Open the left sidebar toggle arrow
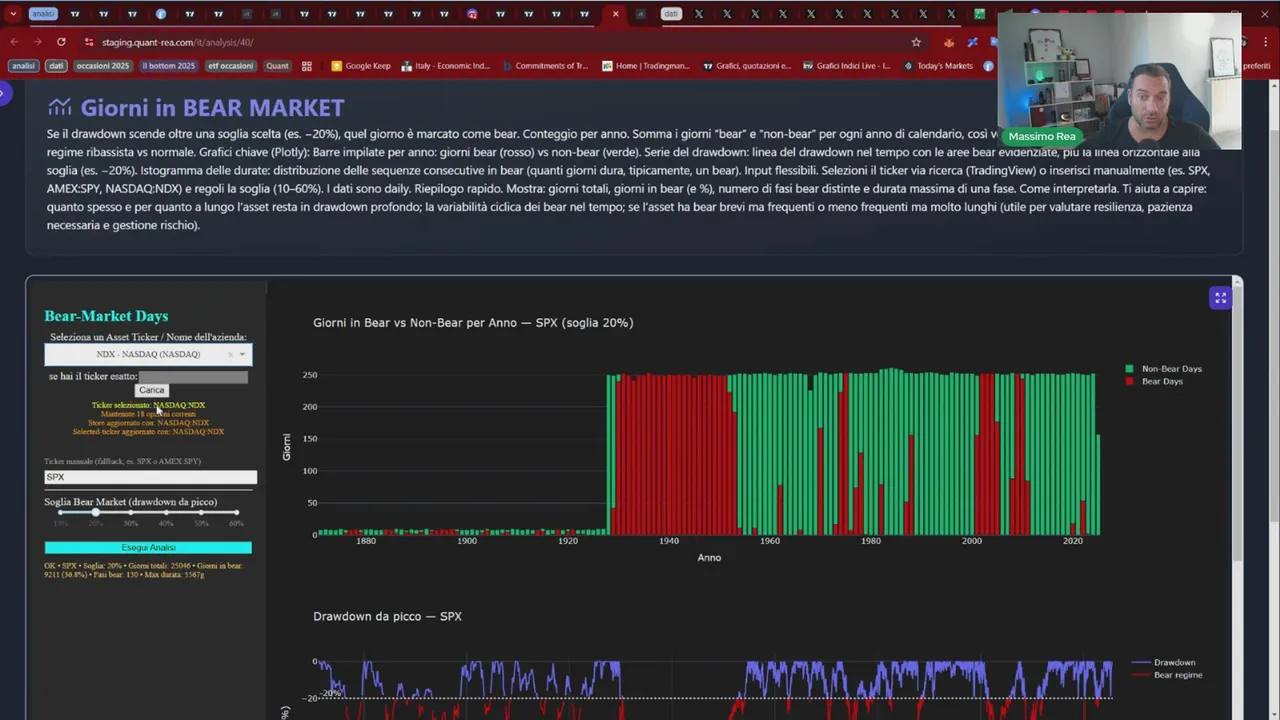1280x720 pixels. (x=4, y=94)
